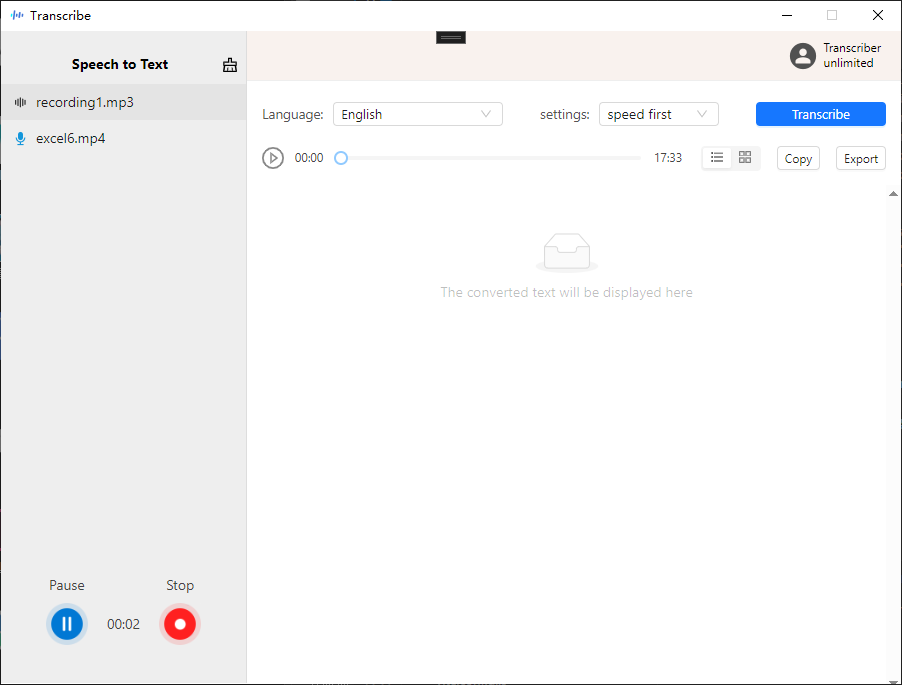This screenshot has width=902, height=685.
Task: Click the waveform icon beside recording1.mp3
Action: pyautogui.click(x=21, y=102)
